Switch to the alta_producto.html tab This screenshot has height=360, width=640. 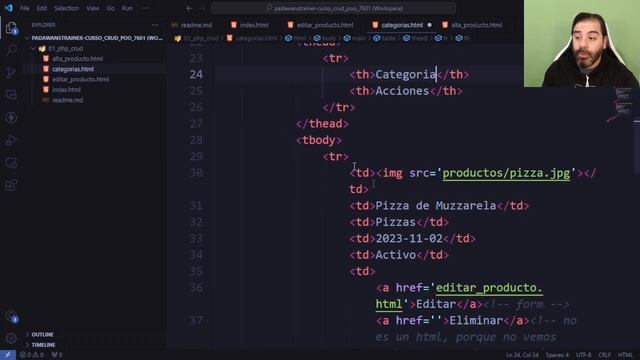pos(472,25)
